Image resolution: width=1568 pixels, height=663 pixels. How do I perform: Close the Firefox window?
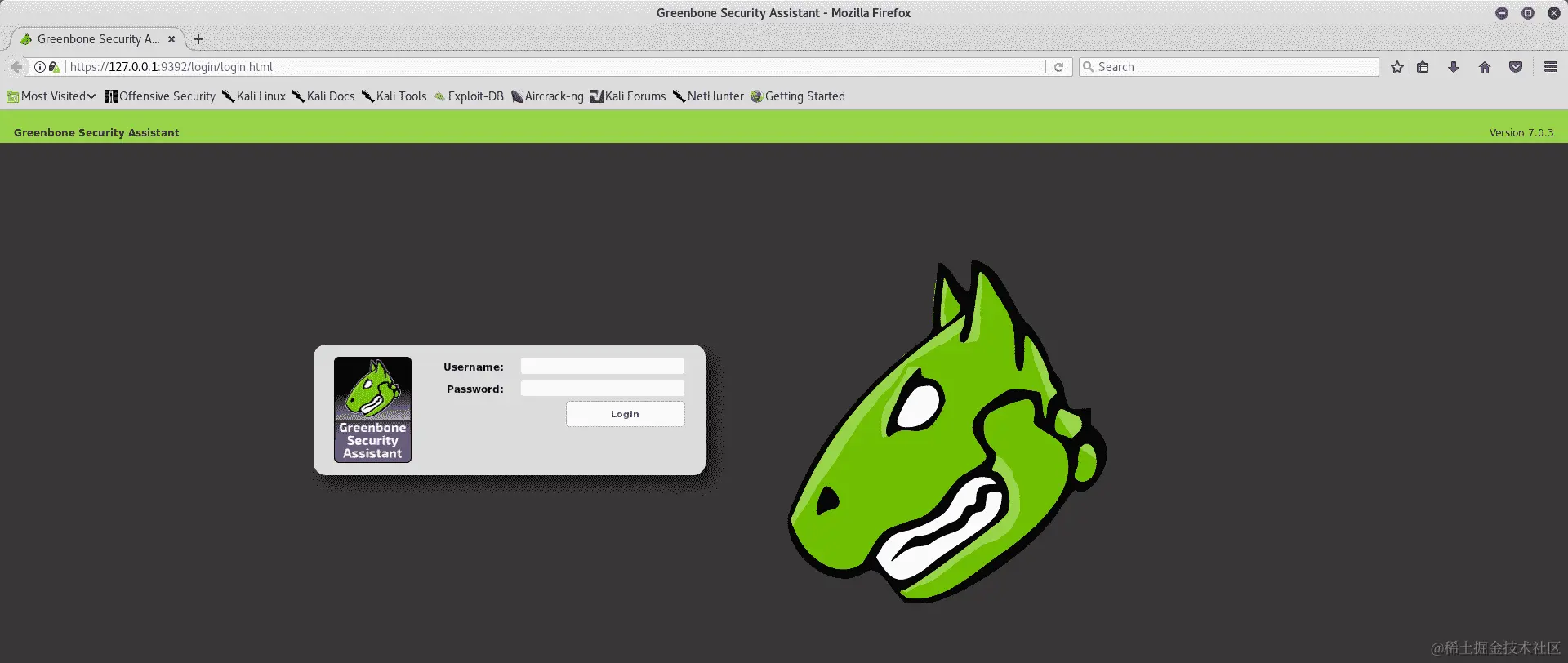(x=1554, y=13)
